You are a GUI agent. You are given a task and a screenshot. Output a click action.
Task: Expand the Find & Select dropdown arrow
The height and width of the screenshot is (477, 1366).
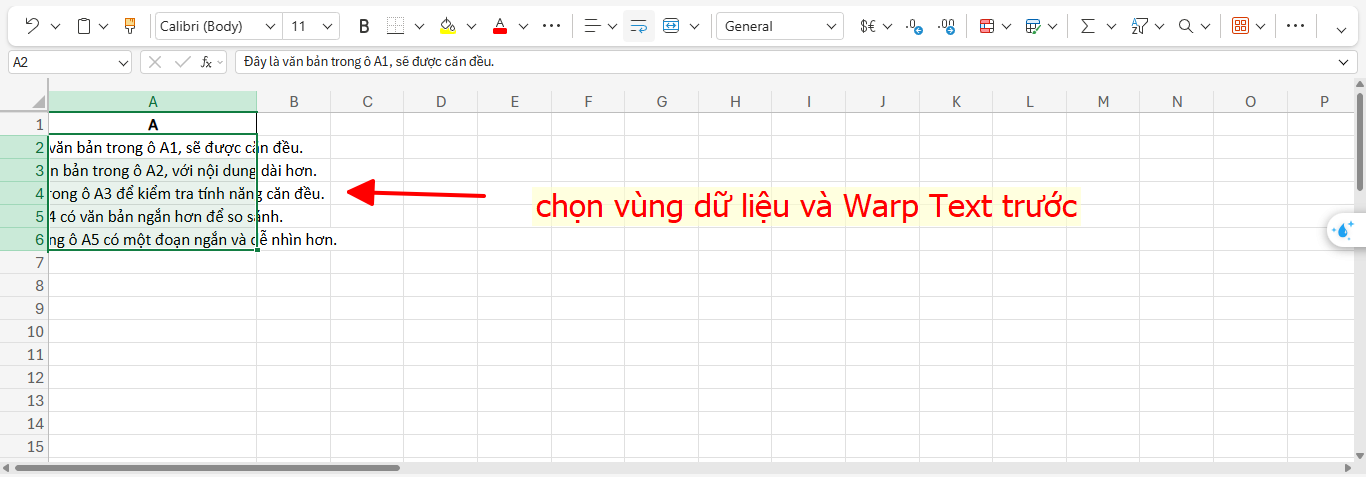tap(1207, 26)
